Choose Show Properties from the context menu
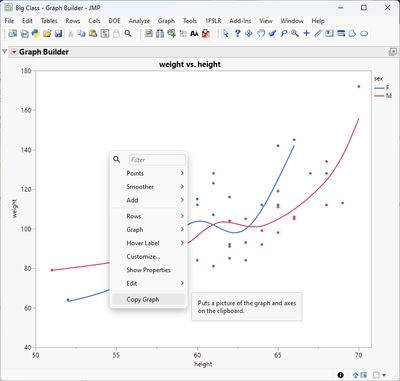 tap(149, 270)
